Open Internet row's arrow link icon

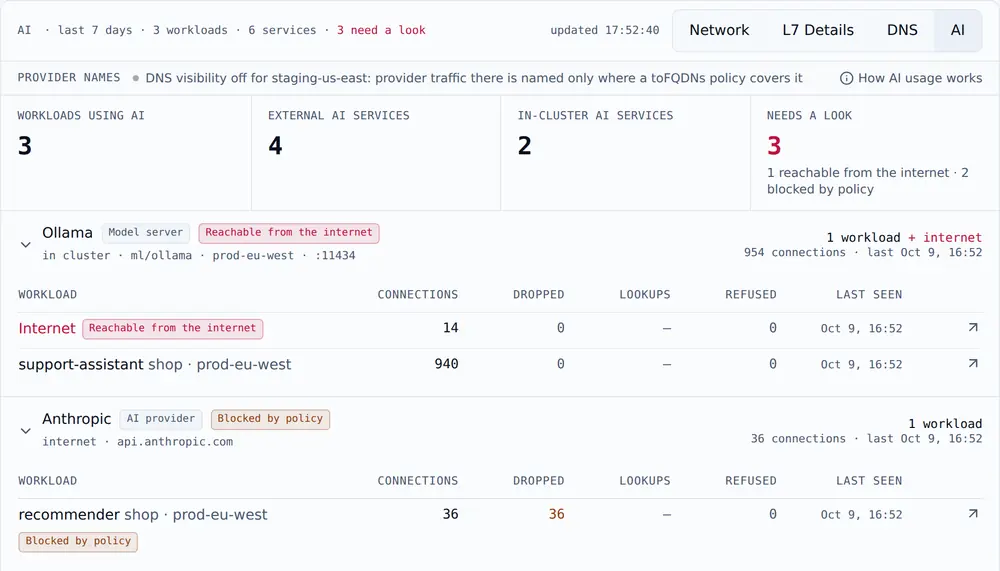[973, 327]
